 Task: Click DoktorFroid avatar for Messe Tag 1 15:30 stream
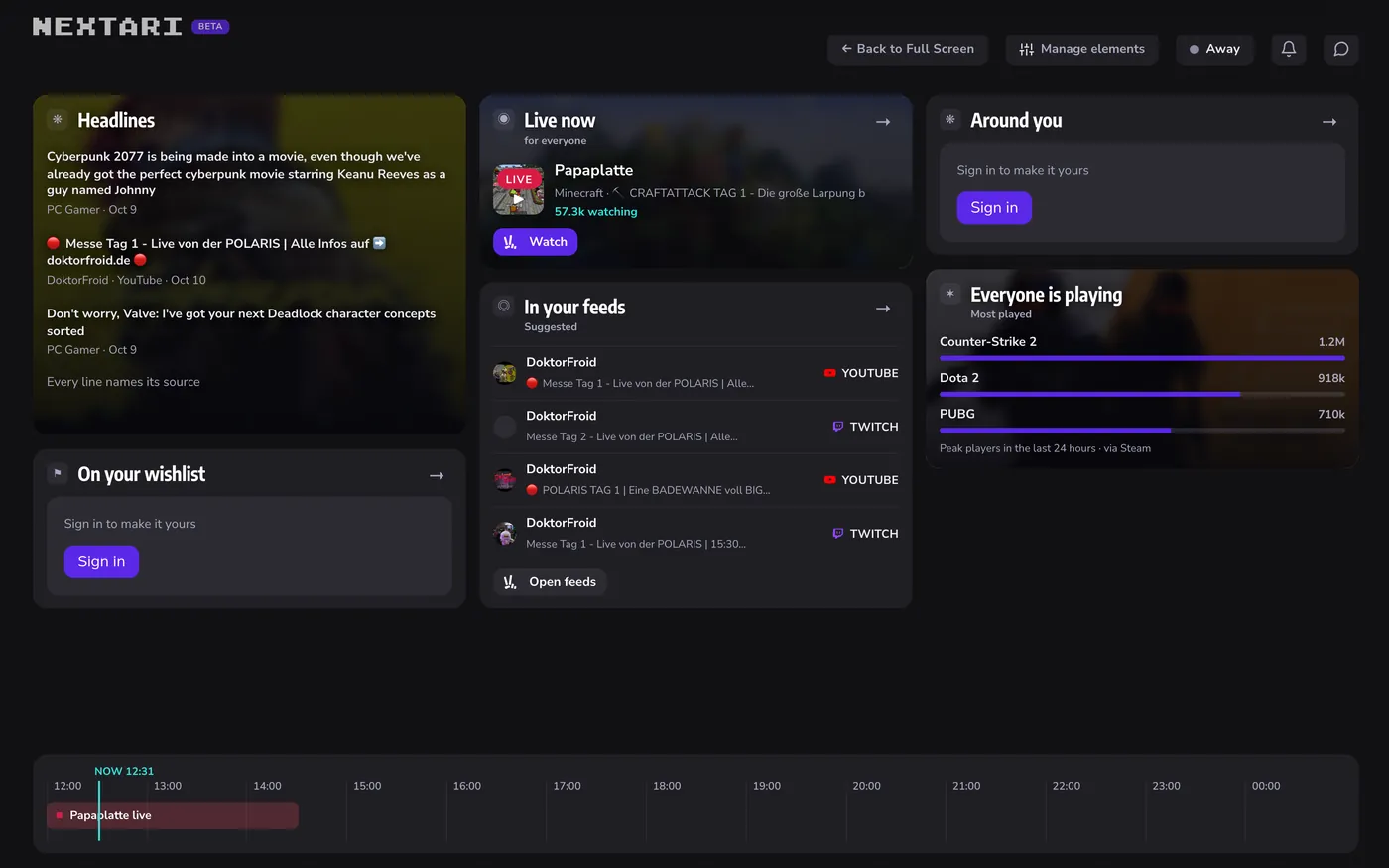pyautogui.click(x=505, y=534)
